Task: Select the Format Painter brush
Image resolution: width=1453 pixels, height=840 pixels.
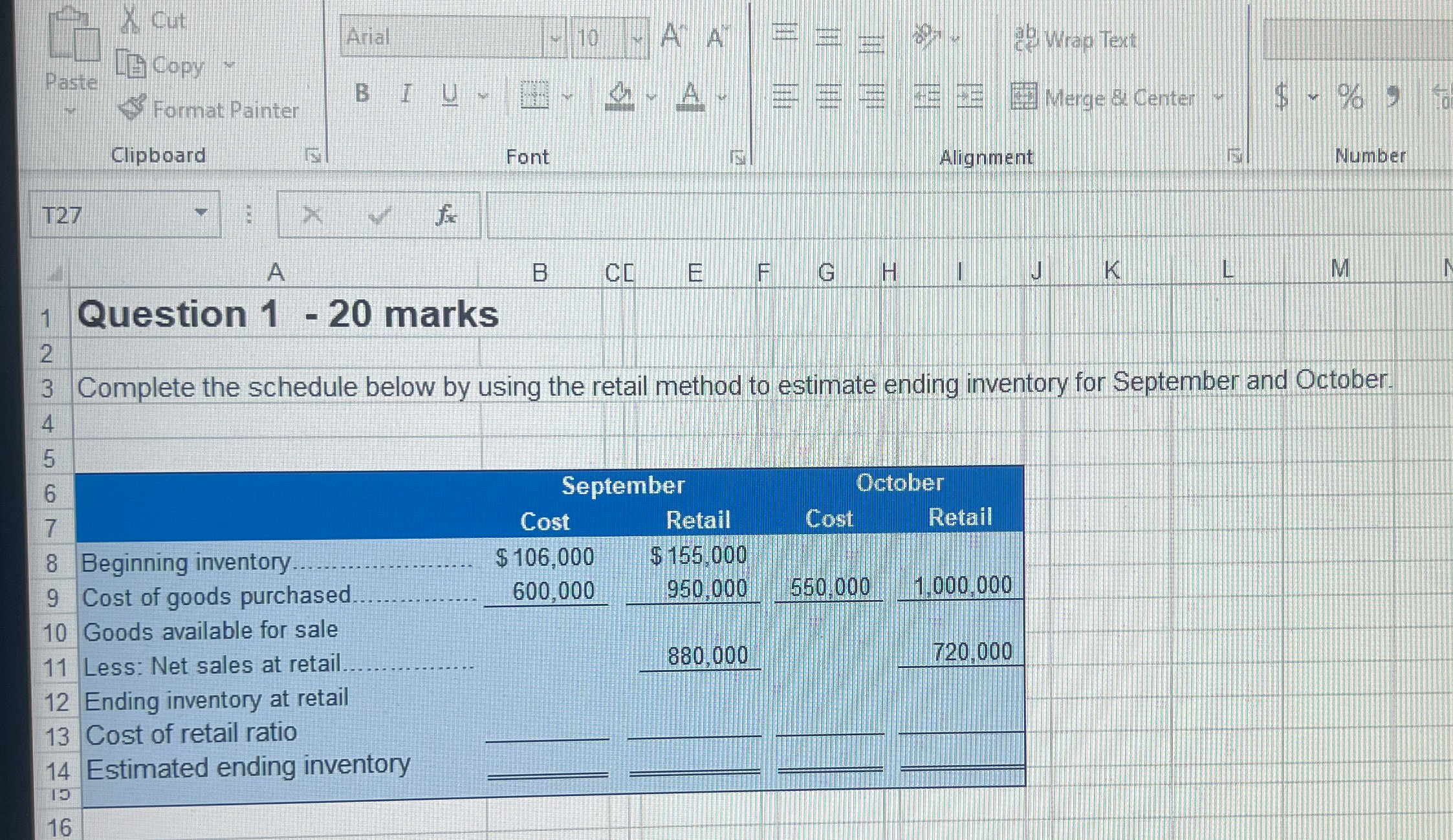Action: [132, 108]
